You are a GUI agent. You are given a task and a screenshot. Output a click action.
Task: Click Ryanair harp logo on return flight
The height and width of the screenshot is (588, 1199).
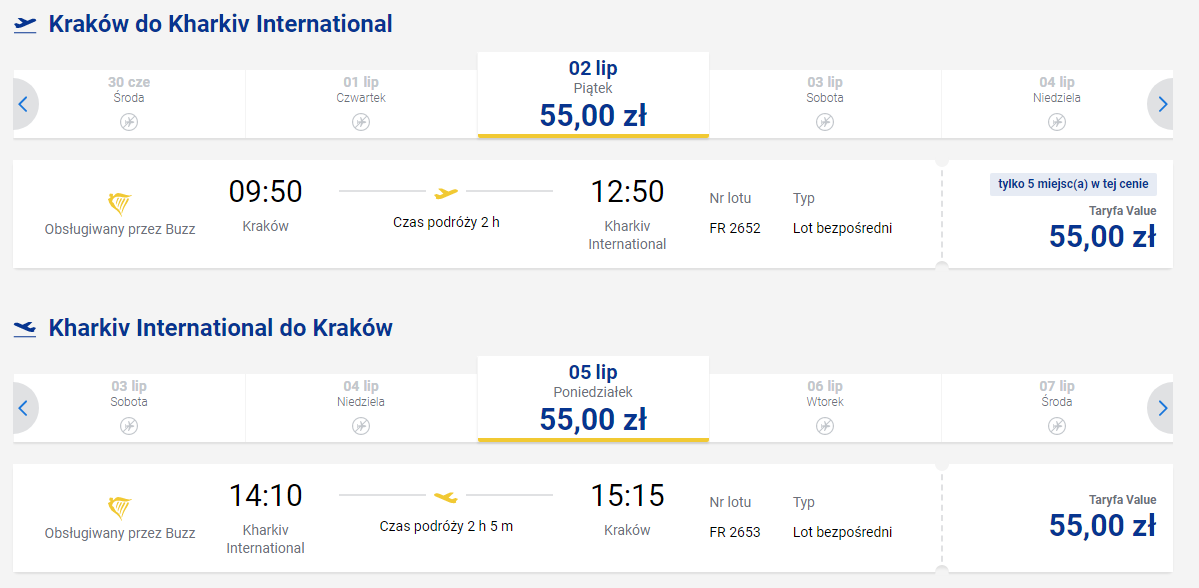tap(119, 508)
